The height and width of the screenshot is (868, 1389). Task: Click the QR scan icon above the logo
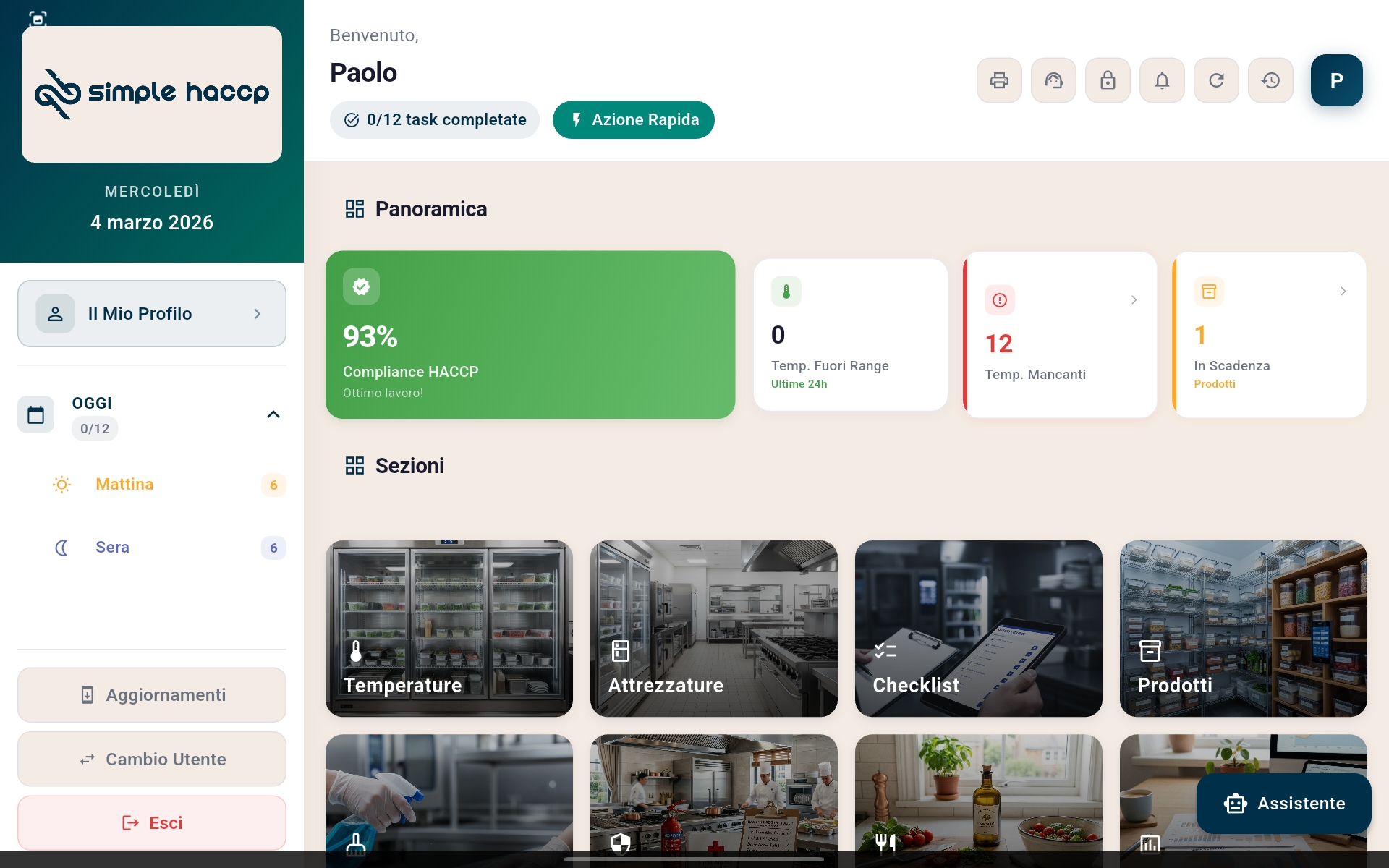(37, 20)
